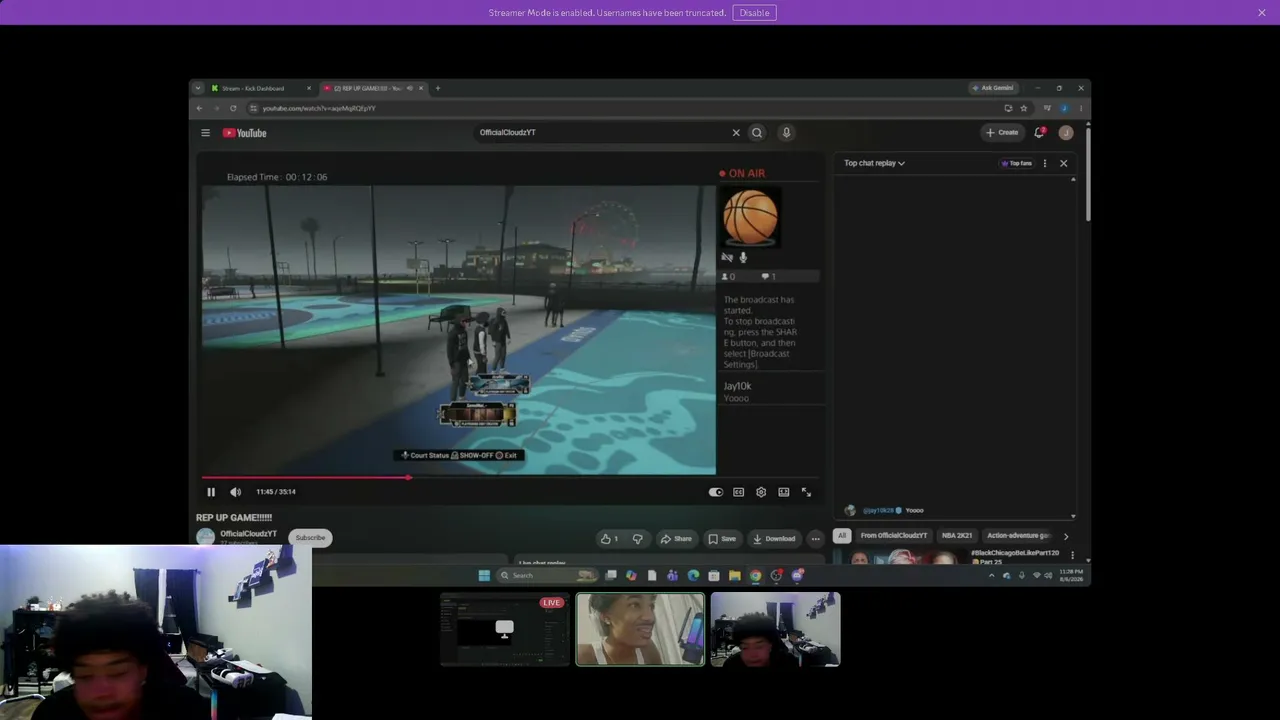Image resolution: width=1280 pixels, height=720 pixels.
Task: Click the YouTube search magnifier button
Action: 757,133
